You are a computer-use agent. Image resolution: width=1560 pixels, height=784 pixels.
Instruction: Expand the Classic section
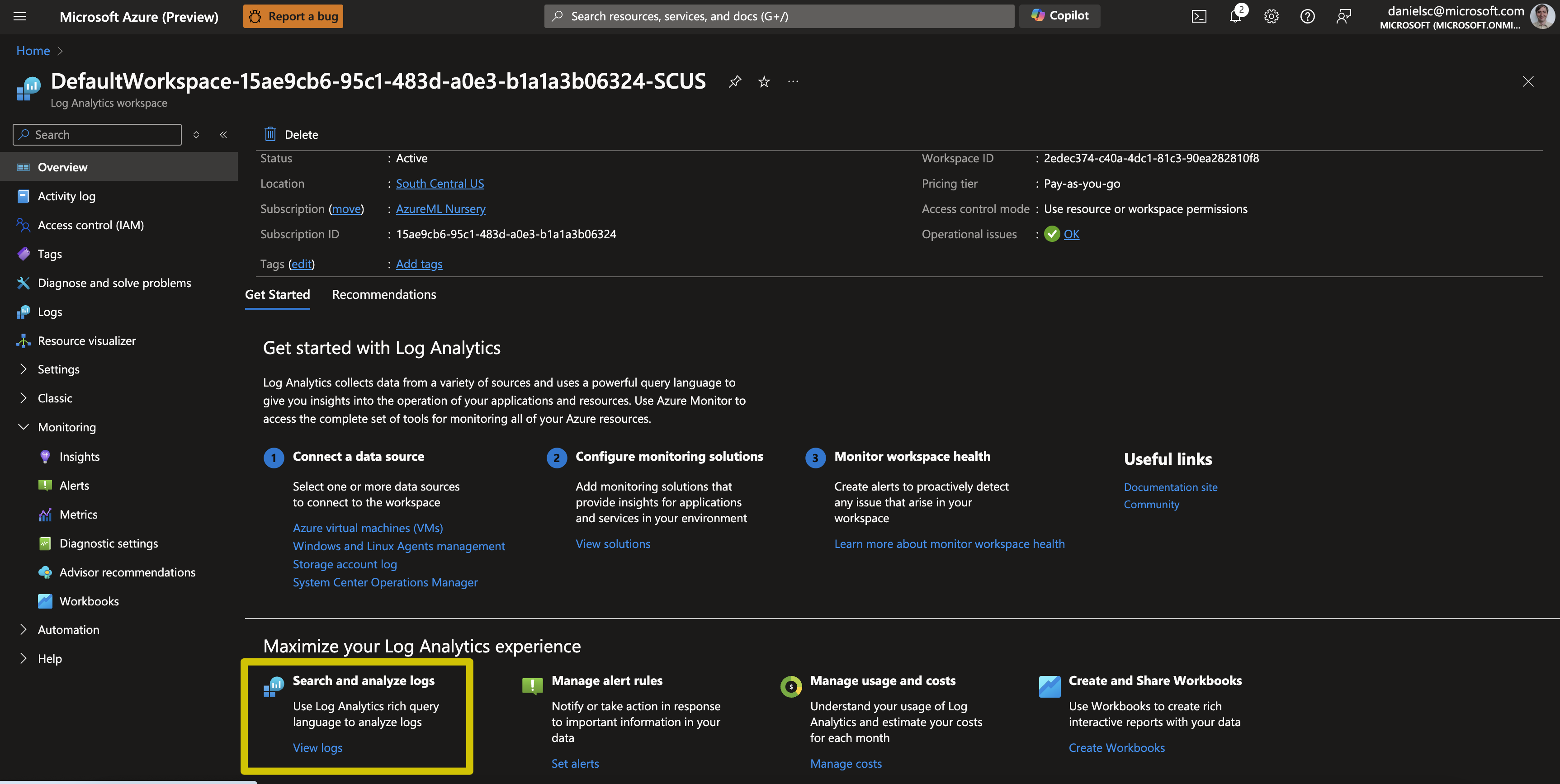pyautogui.click(x=55, y=398)
